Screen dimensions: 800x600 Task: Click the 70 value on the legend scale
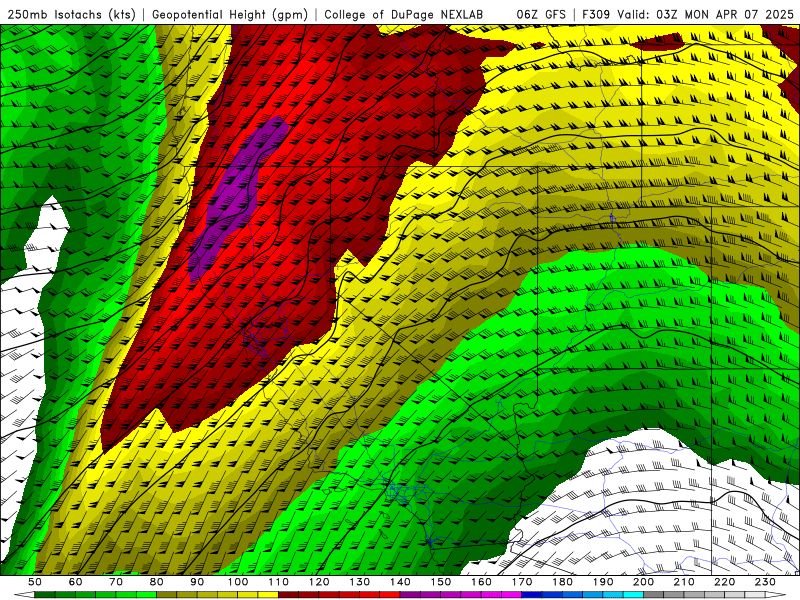coord(116,582)
